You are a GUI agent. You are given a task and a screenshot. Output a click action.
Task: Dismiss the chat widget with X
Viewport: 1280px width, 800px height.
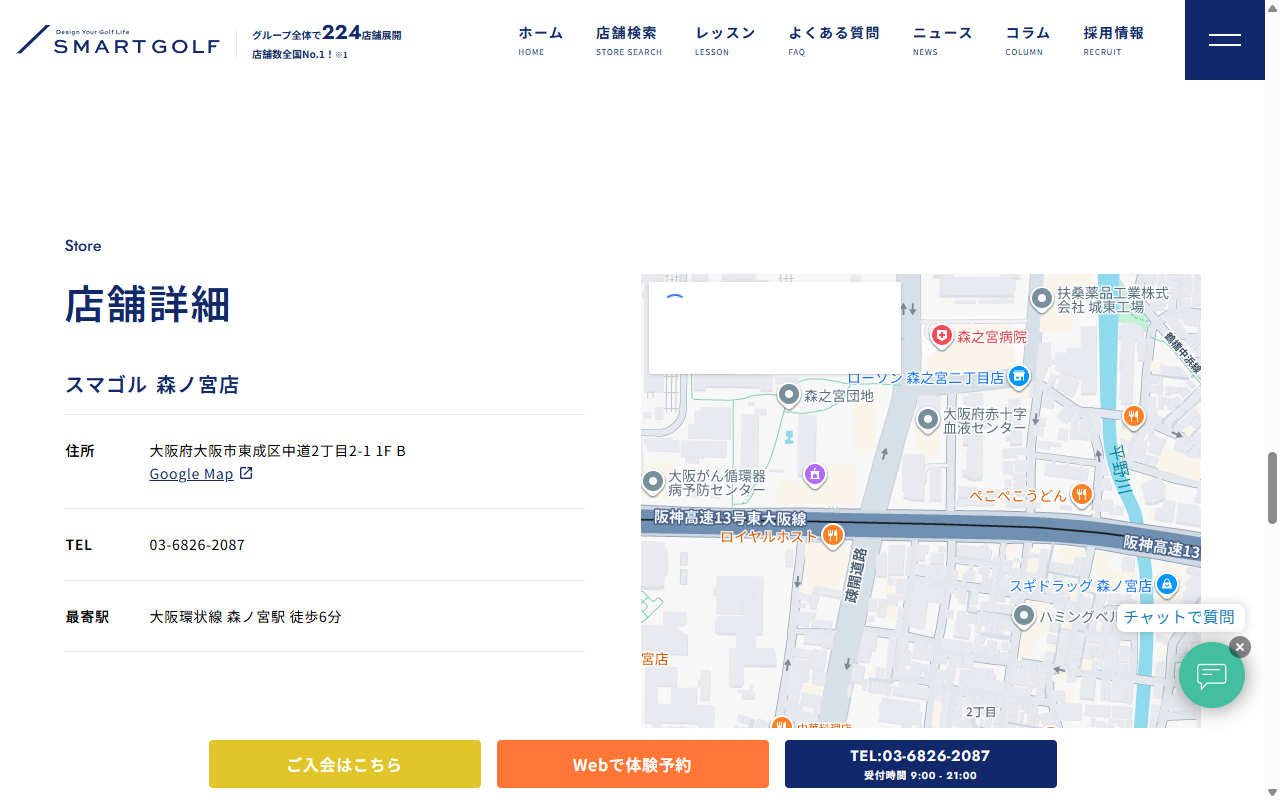coord(1240,647)
